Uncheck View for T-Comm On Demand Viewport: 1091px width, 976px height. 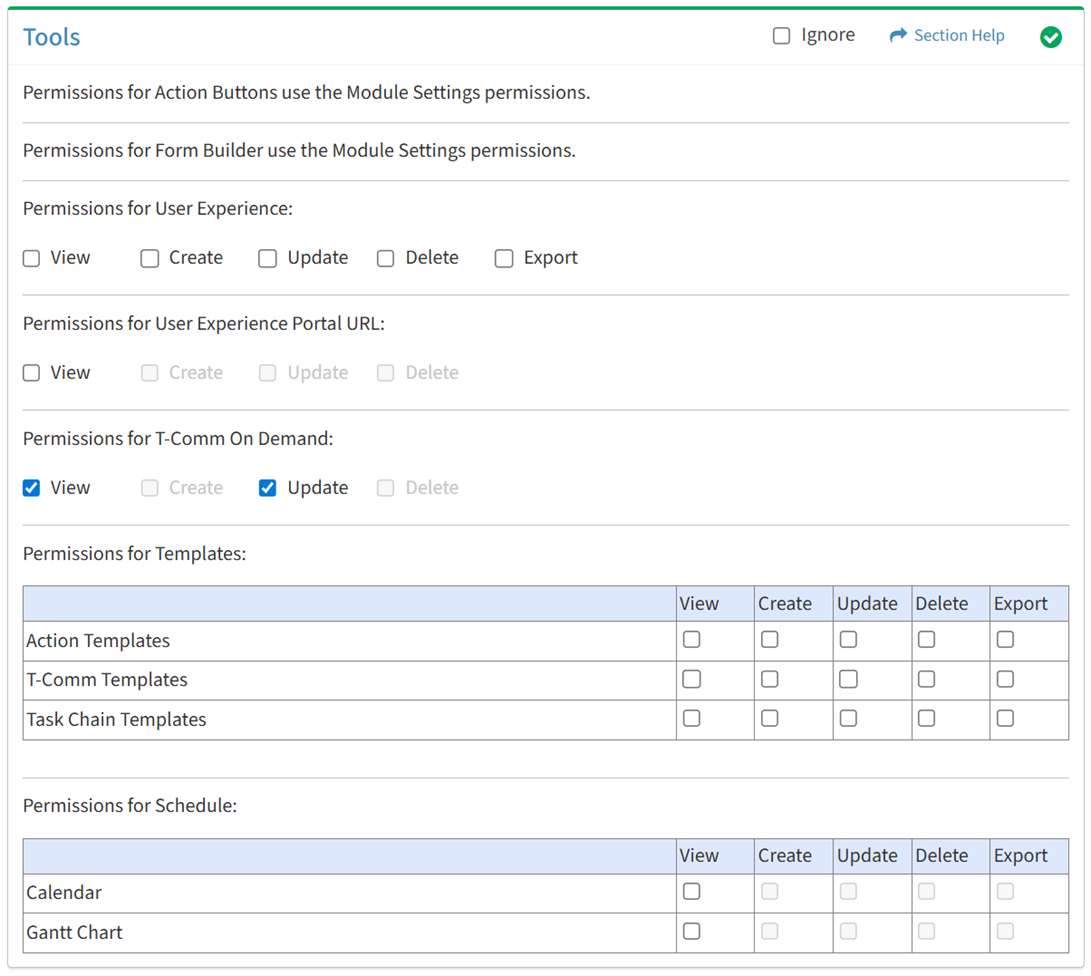click(x=32, y=488)
